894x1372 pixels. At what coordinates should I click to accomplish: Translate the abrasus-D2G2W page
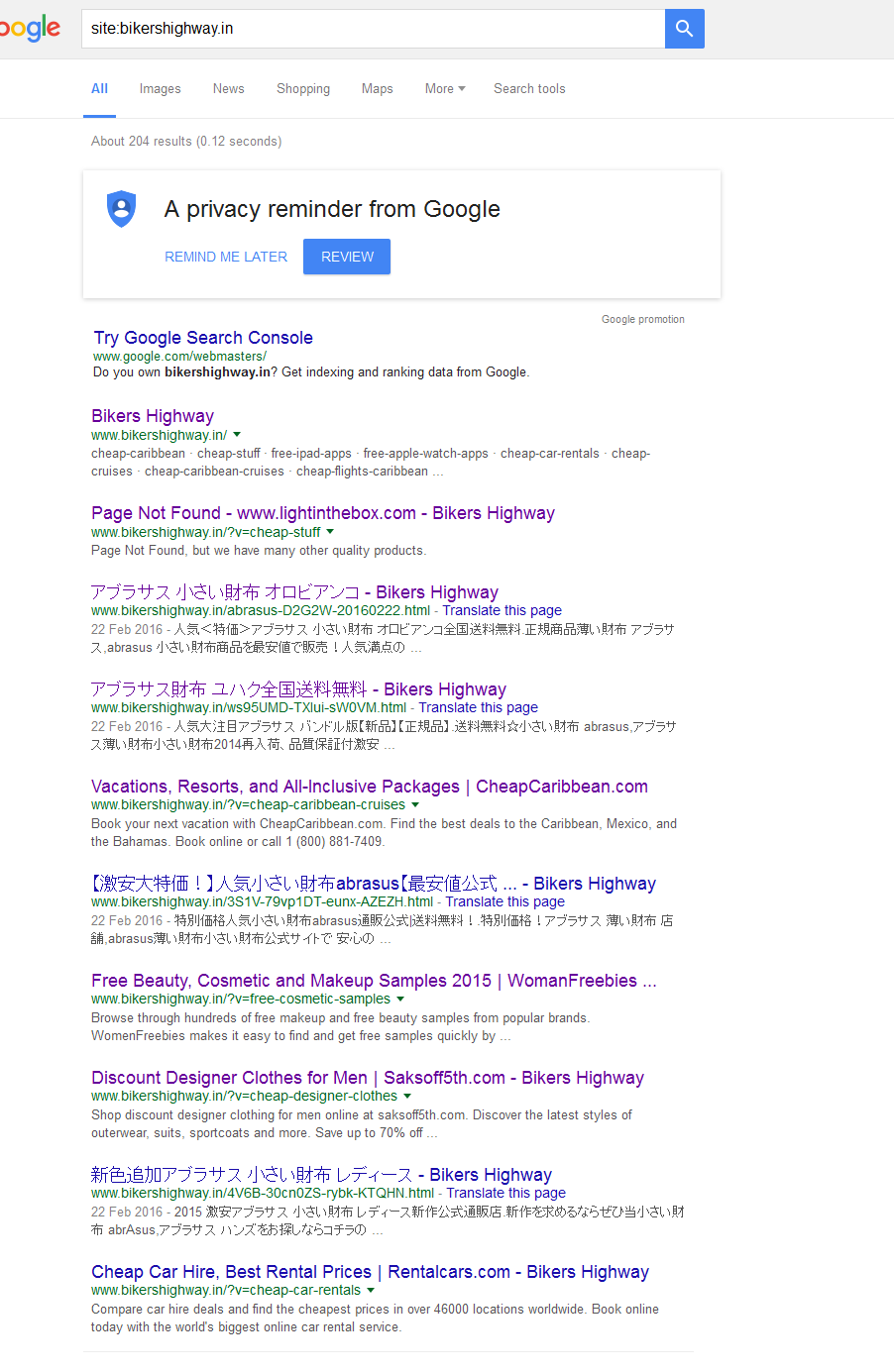point(502,610)
